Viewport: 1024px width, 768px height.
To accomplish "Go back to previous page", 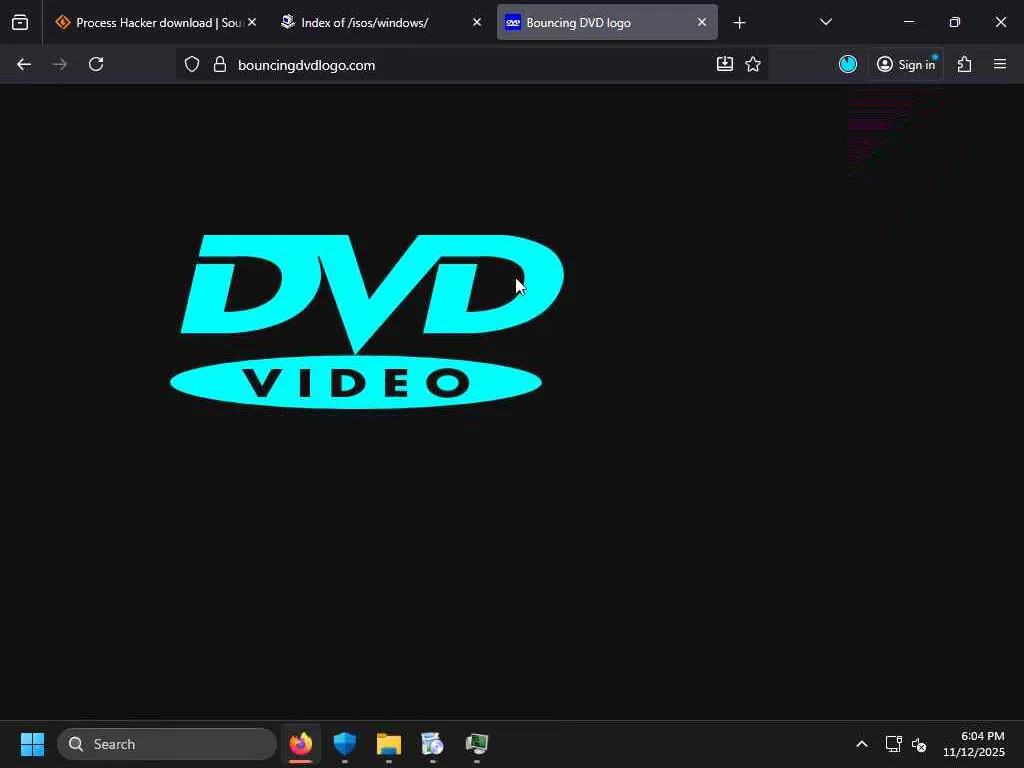I will [x=24, y=64].
